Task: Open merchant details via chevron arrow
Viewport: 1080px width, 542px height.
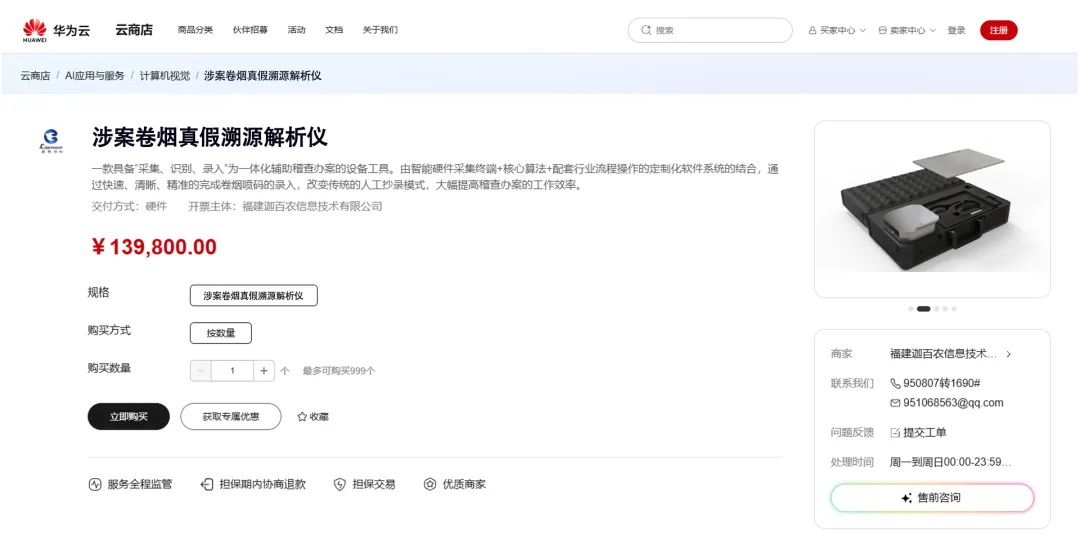Action: pyautogui.click(x=1008, y=354)
